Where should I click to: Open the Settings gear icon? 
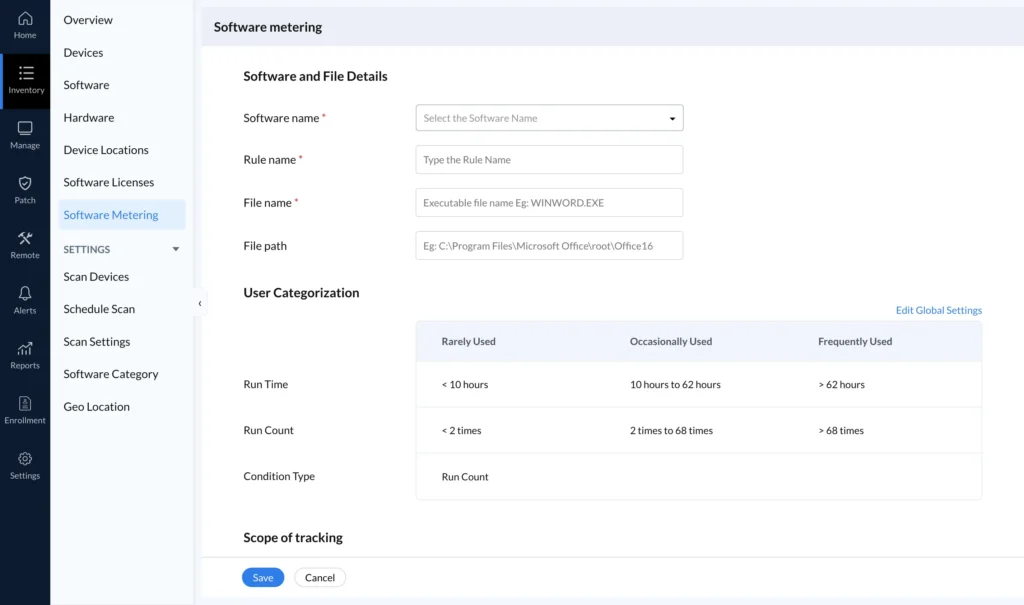click(x=25, y=459)
